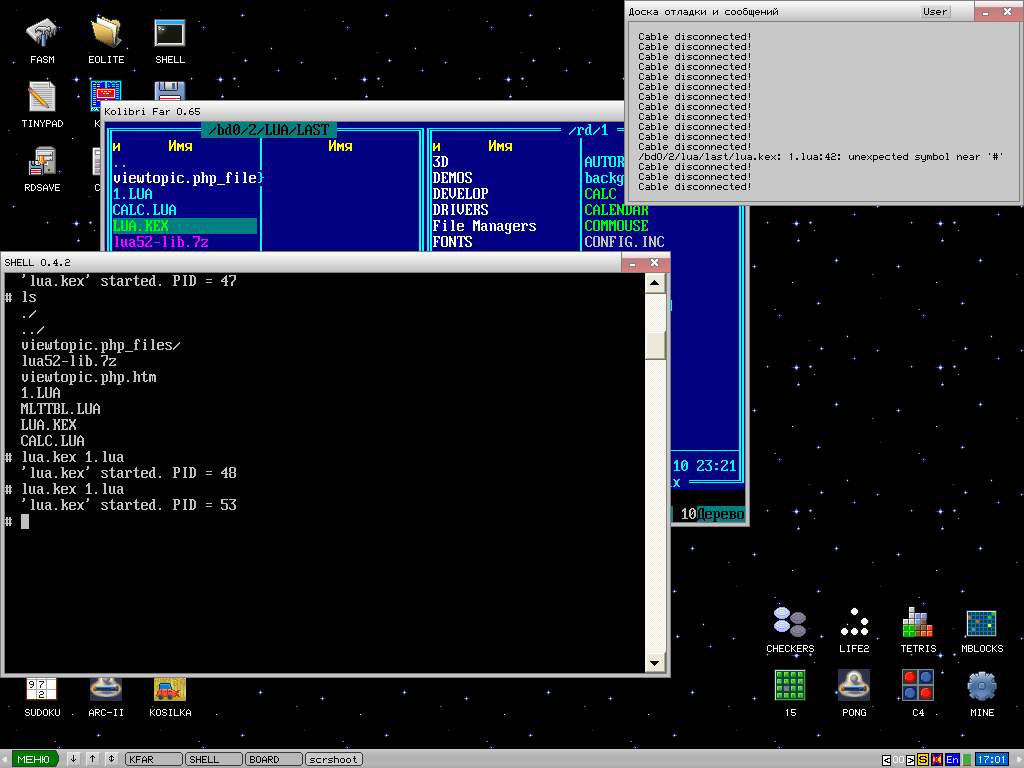Click the taskbar clock showing 17:01

point(991,760)
